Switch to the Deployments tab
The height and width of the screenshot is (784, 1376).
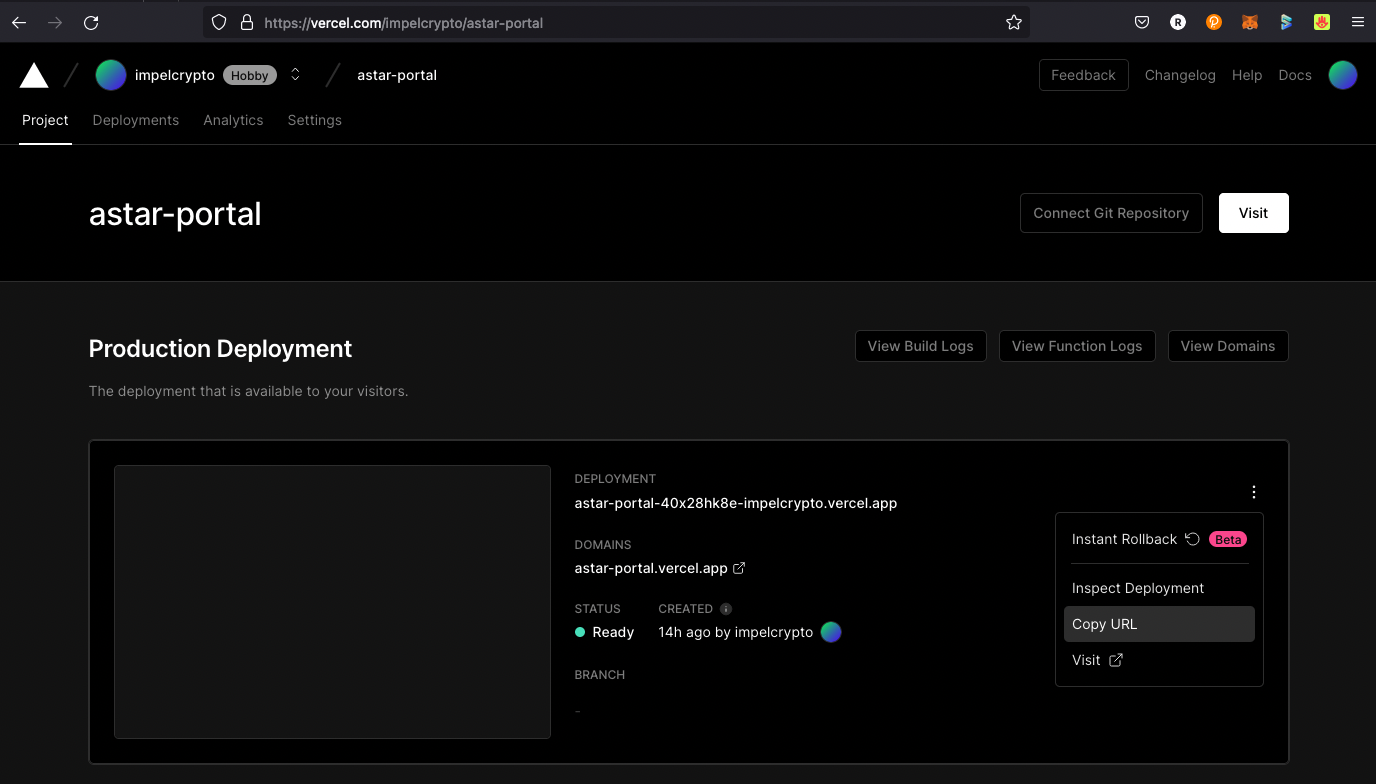click(135, 120)
